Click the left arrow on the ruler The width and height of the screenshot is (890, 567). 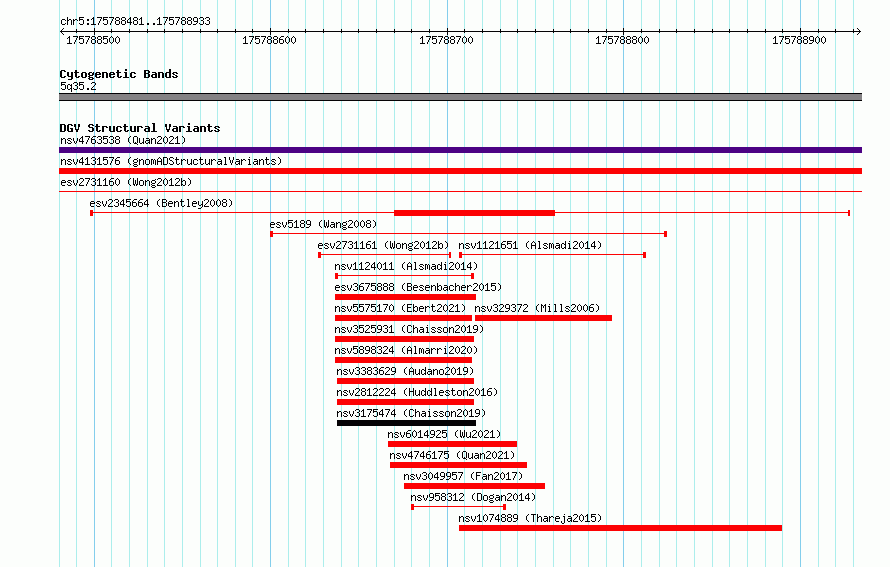62,32
